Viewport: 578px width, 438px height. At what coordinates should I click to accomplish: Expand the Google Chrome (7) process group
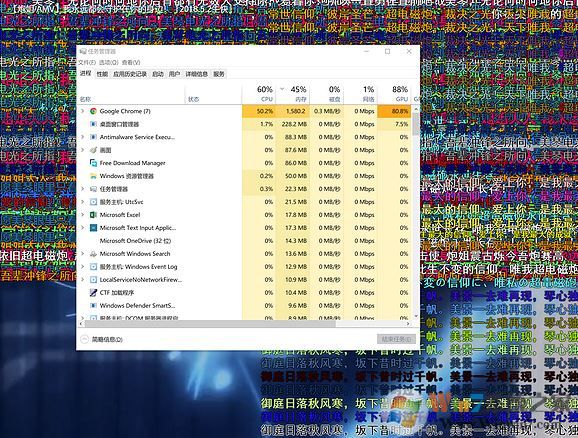click(83, 111)
